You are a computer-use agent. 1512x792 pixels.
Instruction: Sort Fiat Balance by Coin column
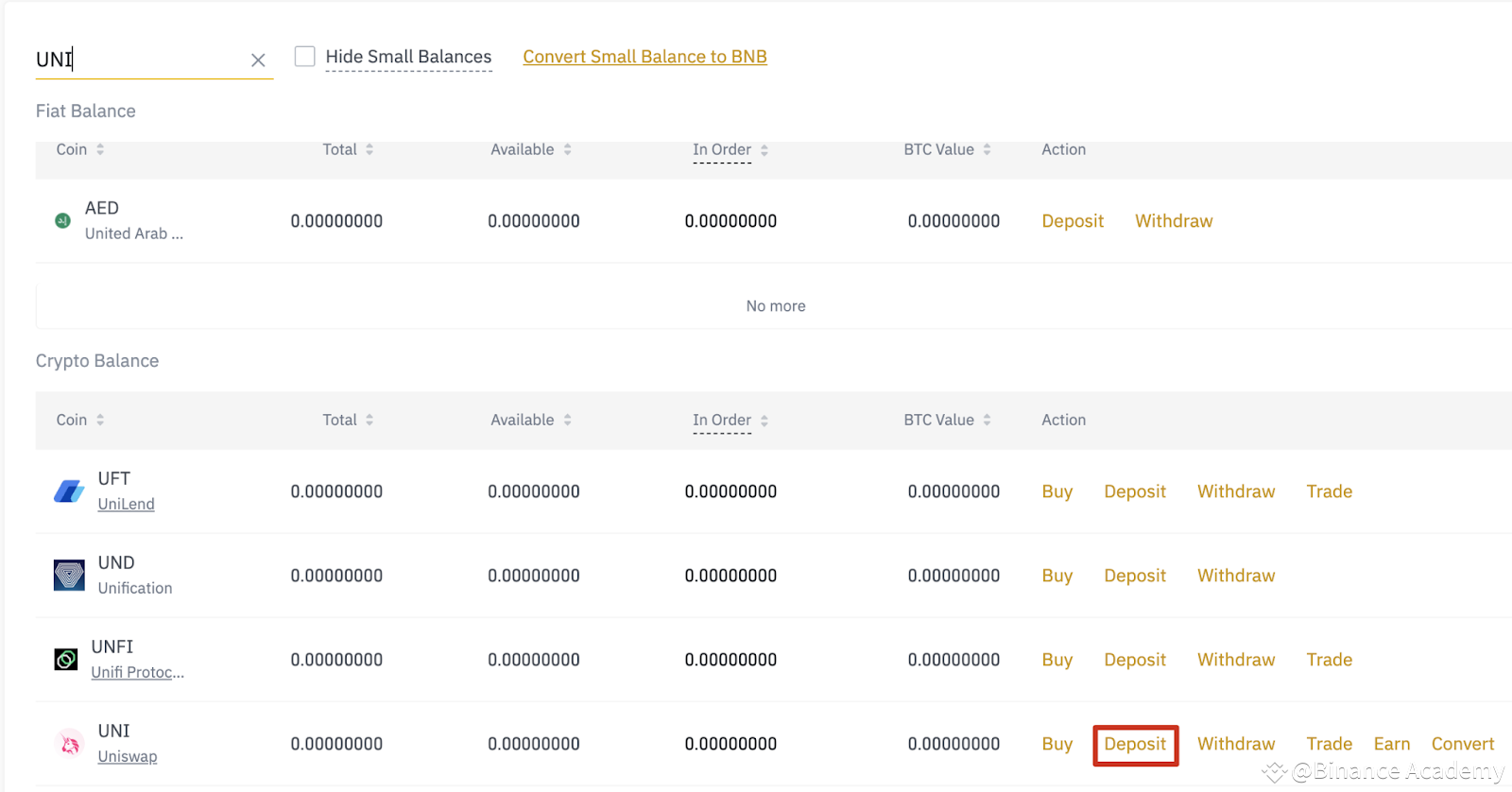pos(79,149)
